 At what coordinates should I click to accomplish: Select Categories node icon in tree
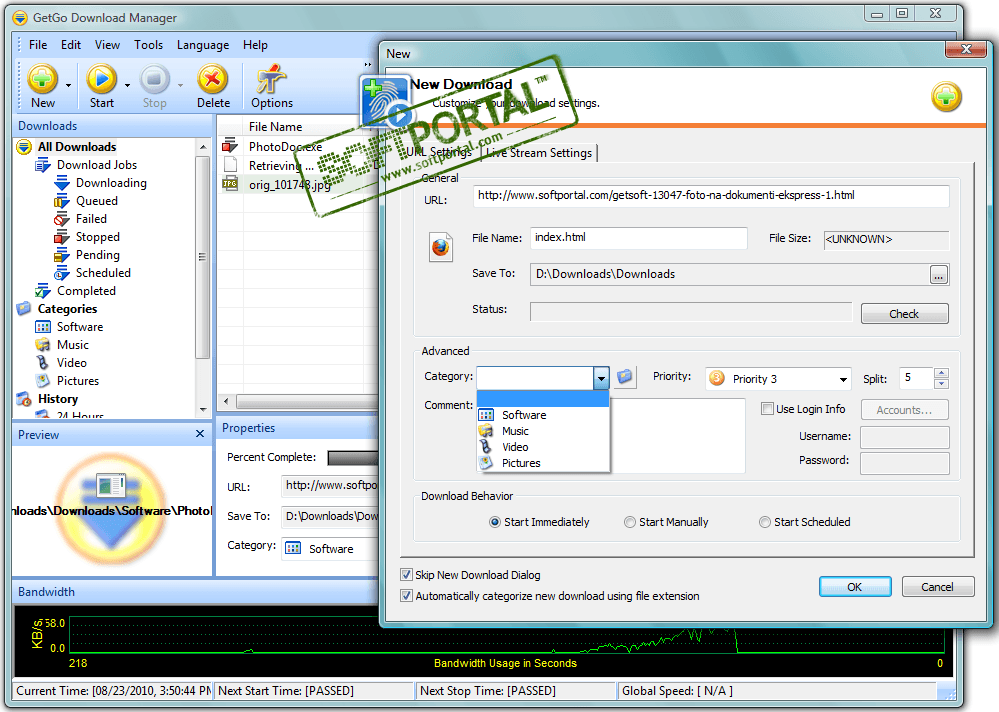tap(24, 309)
